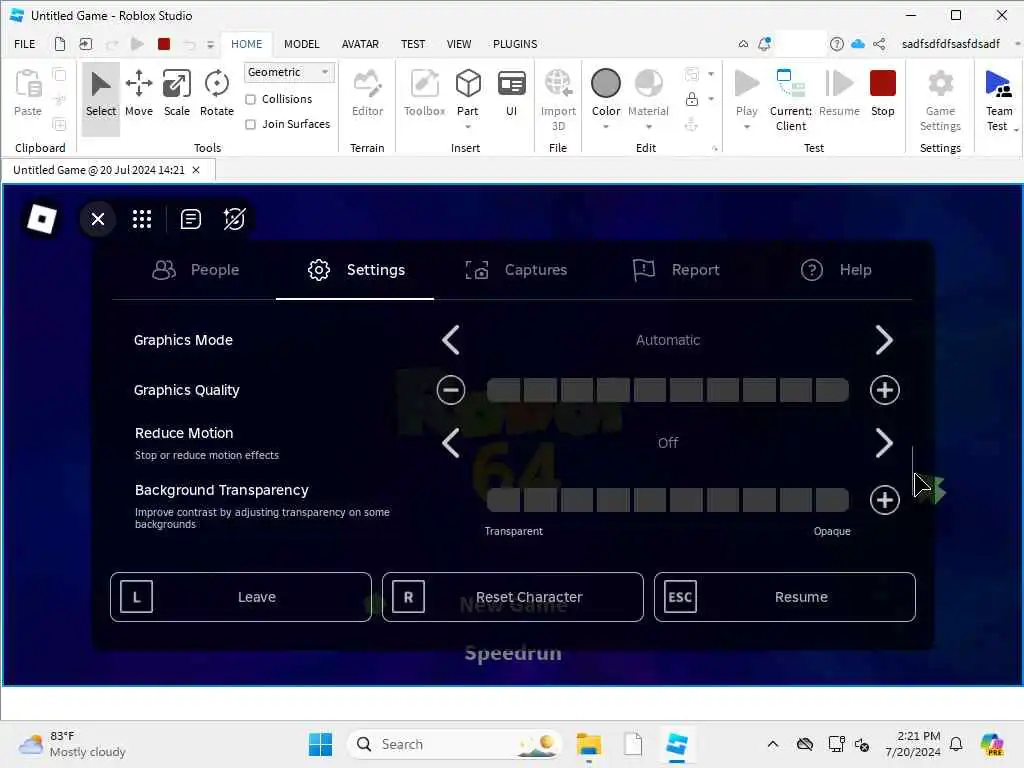
Task: Open the Captures tab
Action: tap(516, 270)
